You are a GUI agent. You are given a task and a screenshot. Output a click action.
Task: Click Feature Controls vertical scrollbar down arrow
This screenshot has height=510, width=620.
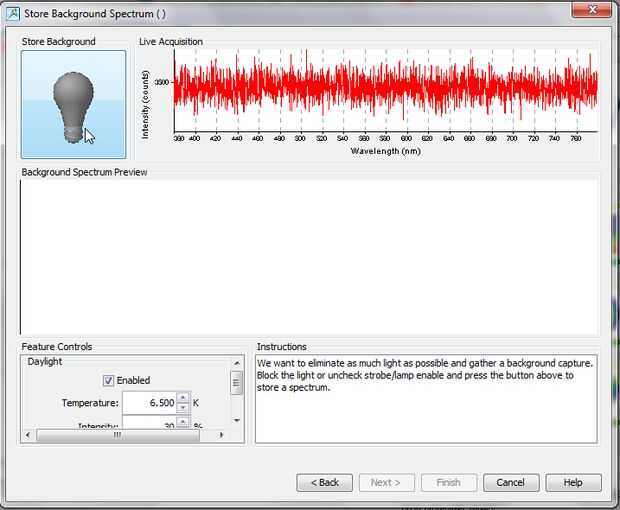pos(237,420)
